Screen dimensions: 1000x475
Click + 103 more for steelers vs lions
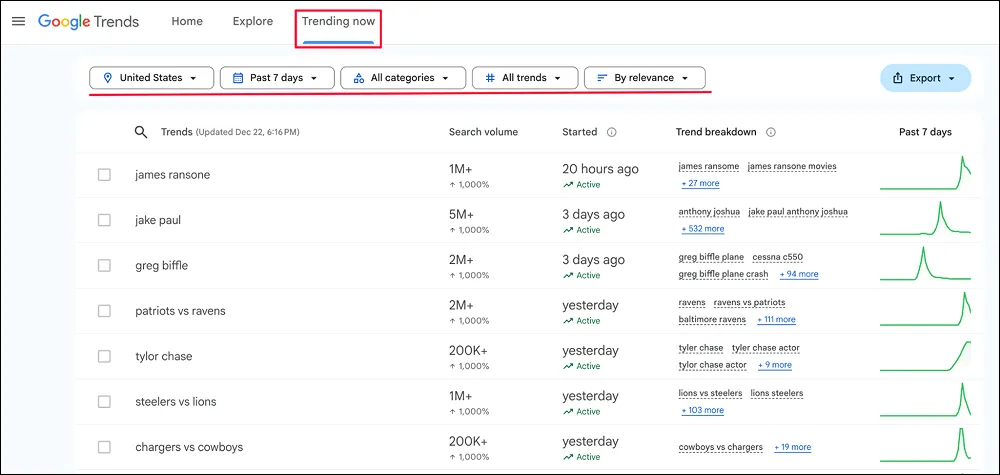tap(703, 411)
